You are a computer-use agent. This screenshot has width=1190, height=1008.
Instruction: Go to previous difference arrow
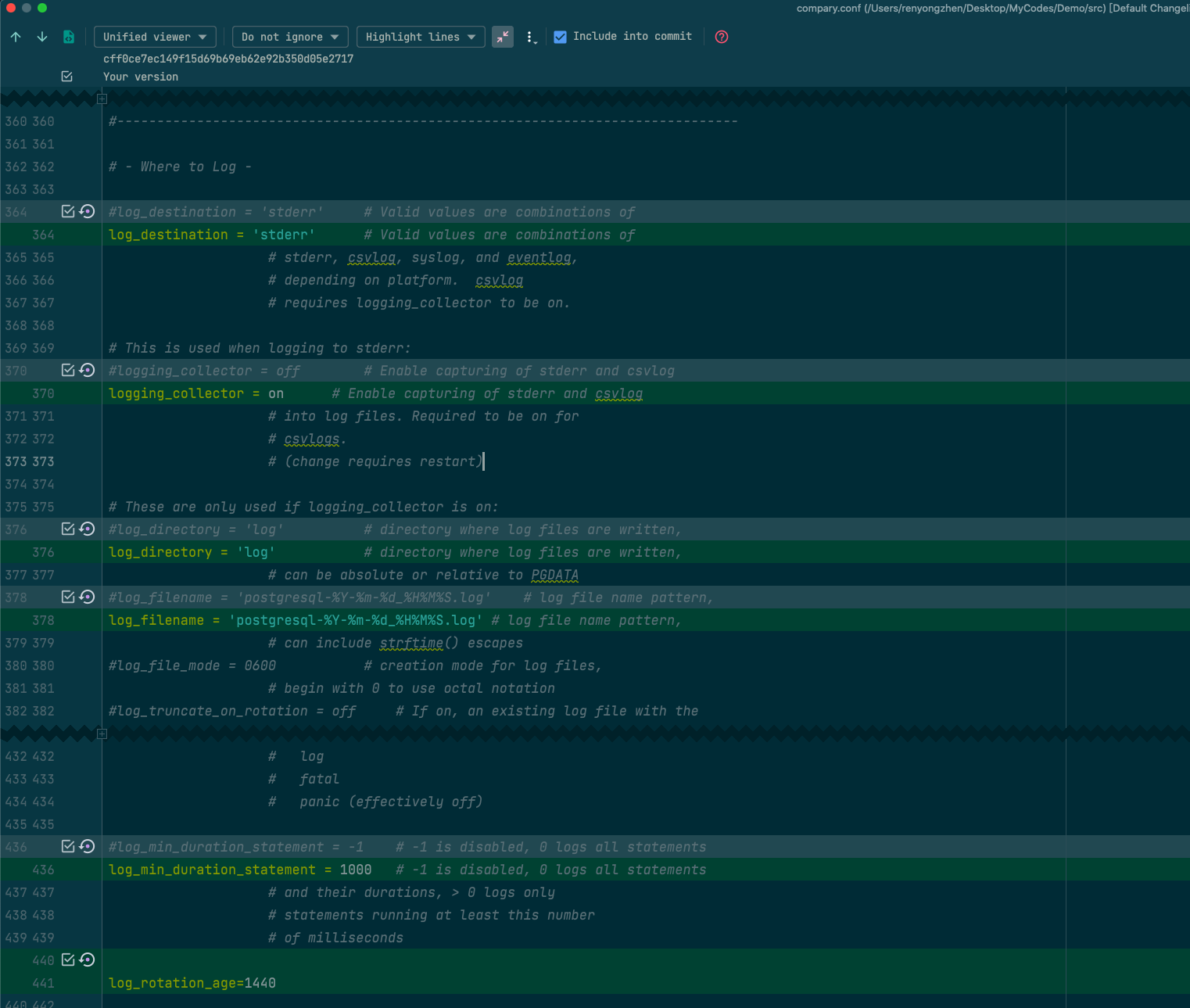(x=16, y=37)
